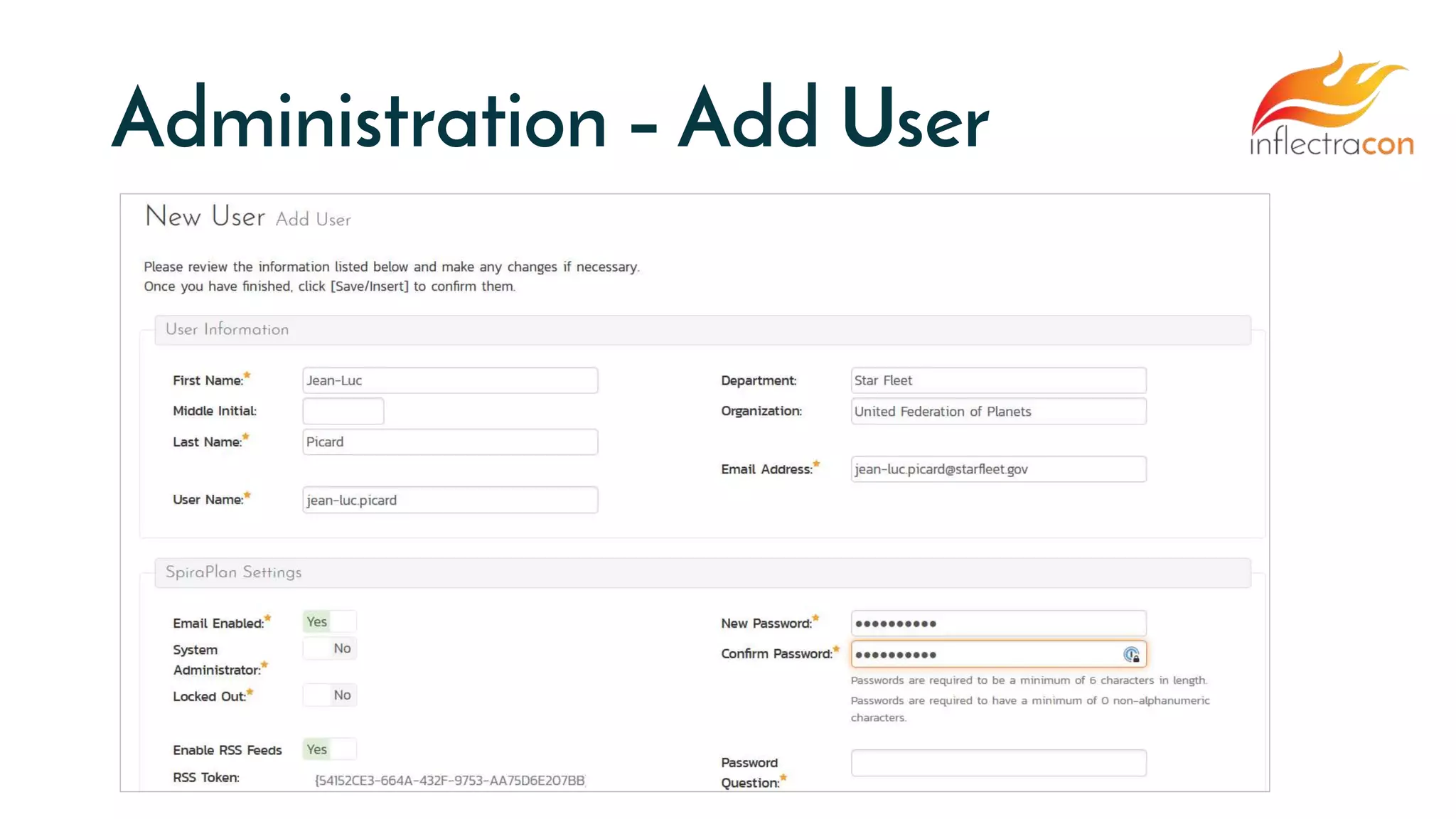Click the Confirm Password field
Screen dimensions: 1456x819
tap(998, 654)
